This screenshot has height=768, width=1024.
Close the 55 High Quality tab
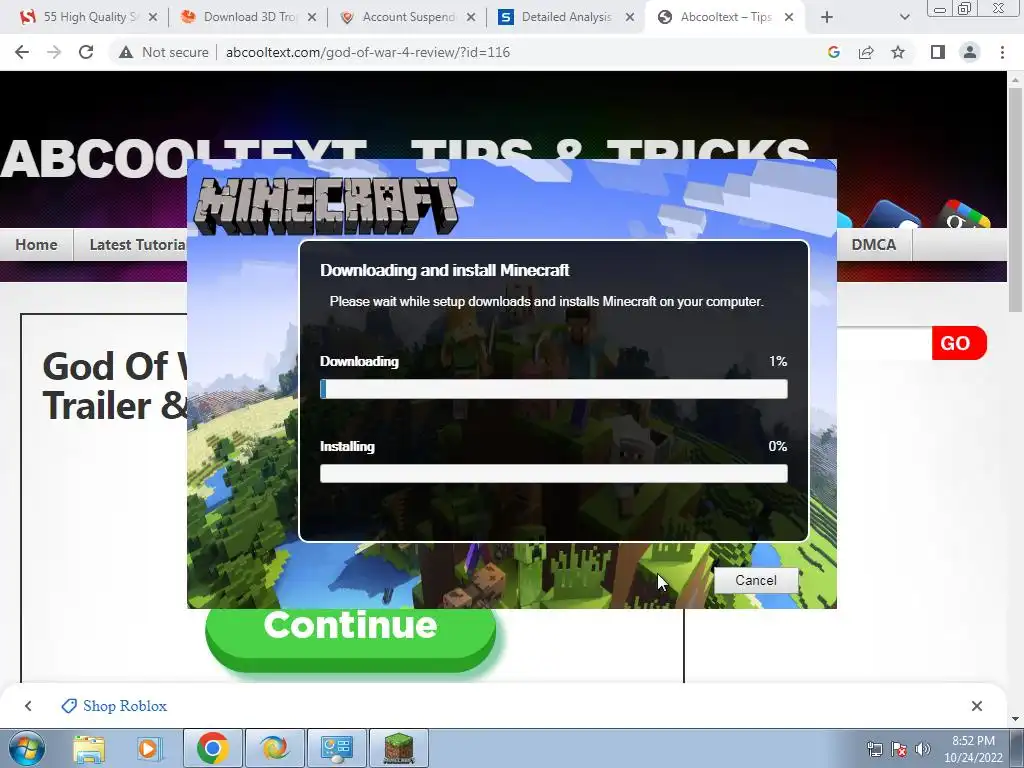[152, 17]
